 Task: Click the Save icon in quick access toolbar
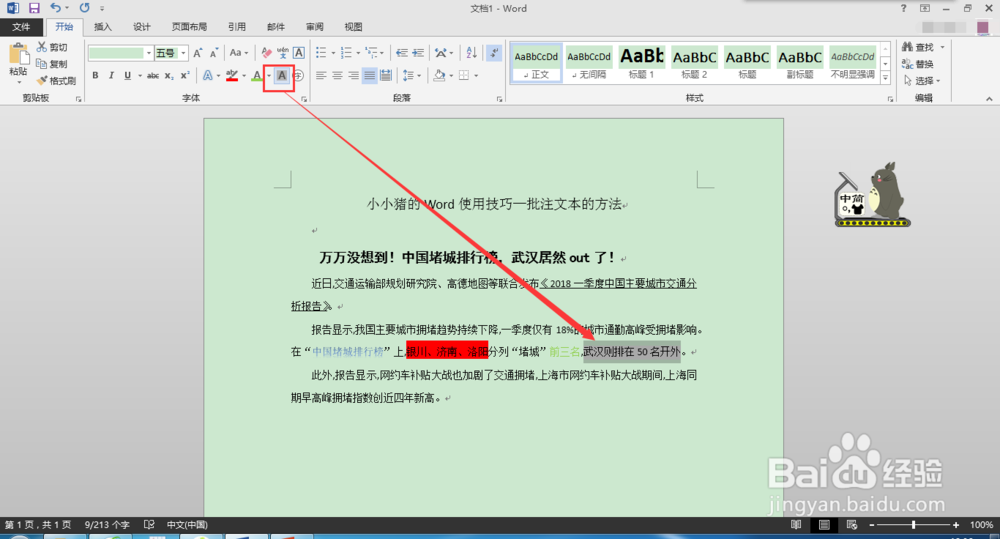point(34,8)
